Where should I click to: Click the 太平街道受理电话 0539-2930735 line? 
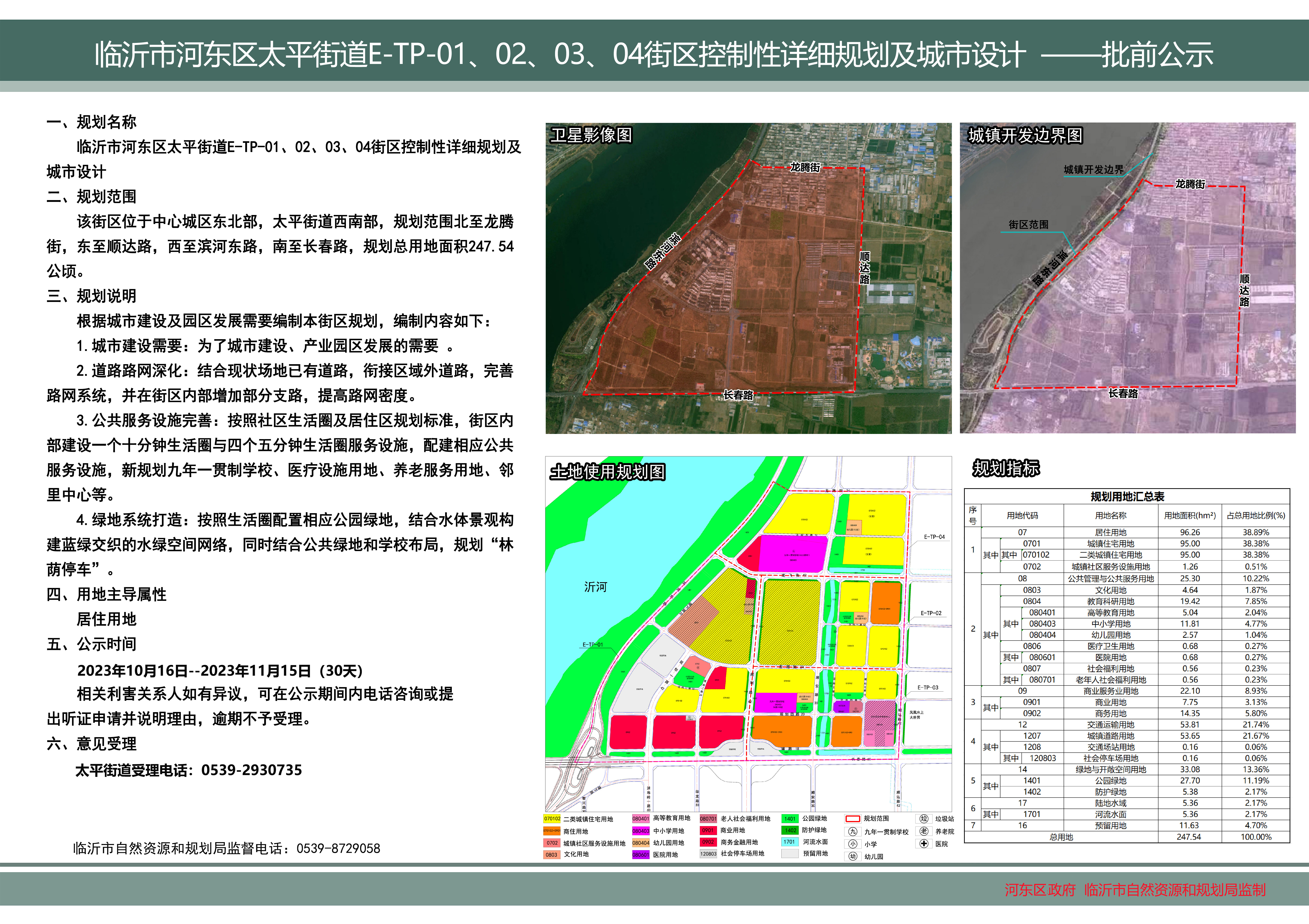(x=189, y=770)
